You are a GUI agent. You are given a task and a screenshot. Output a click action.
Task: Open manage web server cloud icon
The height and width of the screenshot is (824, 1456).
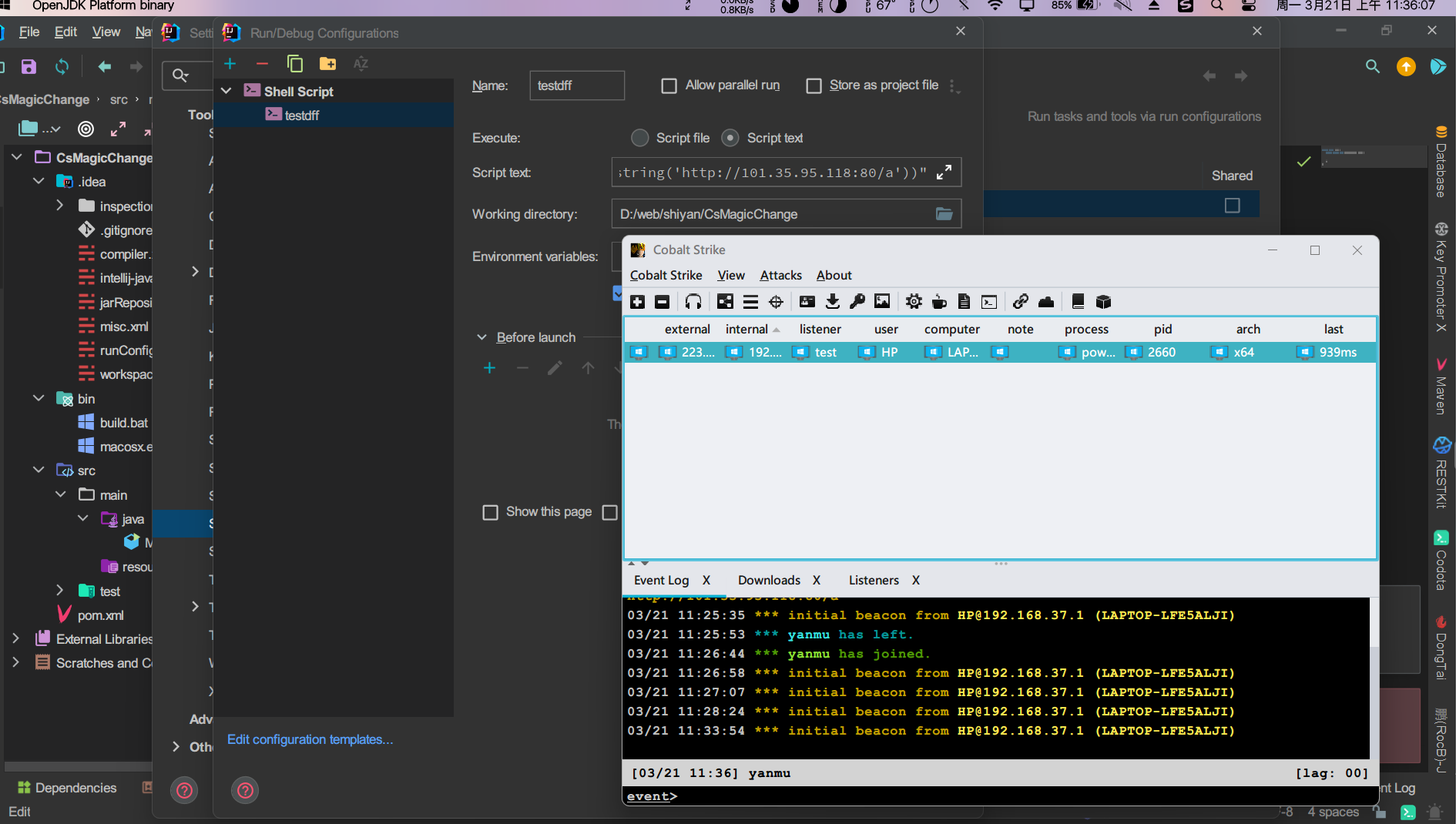(x=1046, y=302)
